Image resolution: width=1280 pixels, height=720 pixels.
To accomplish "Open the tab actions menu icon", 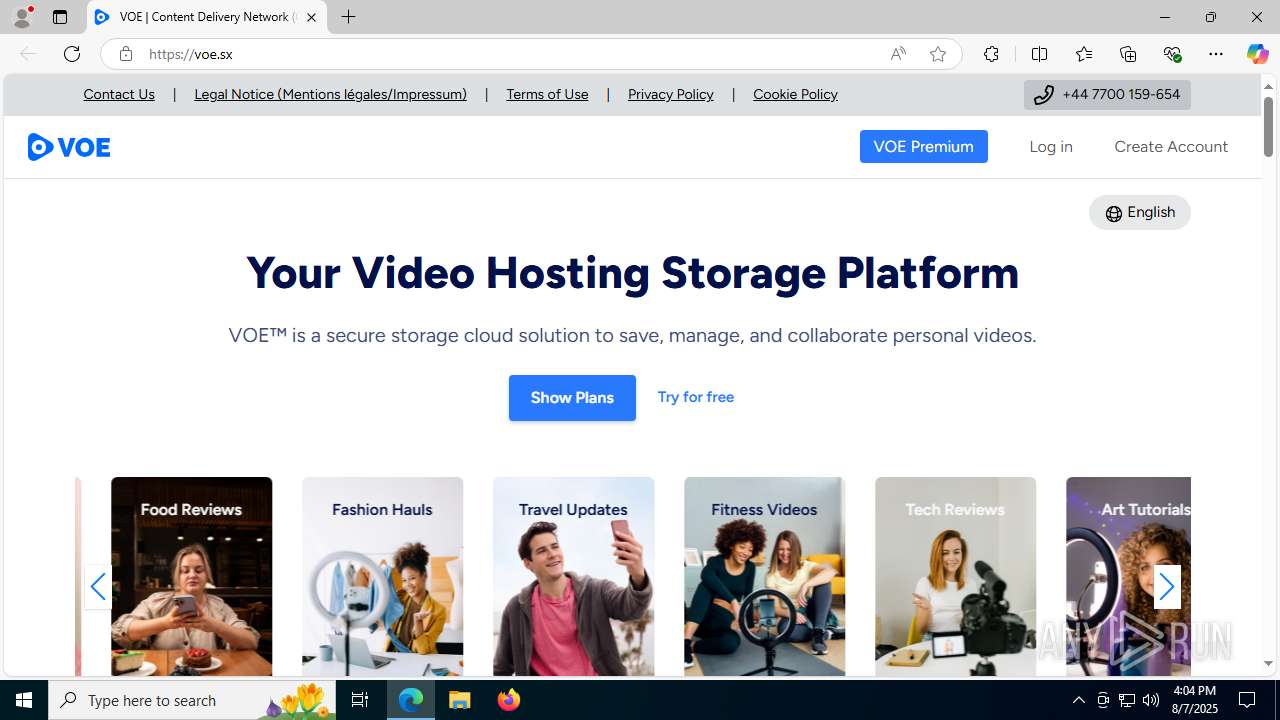I will point(60,17).
